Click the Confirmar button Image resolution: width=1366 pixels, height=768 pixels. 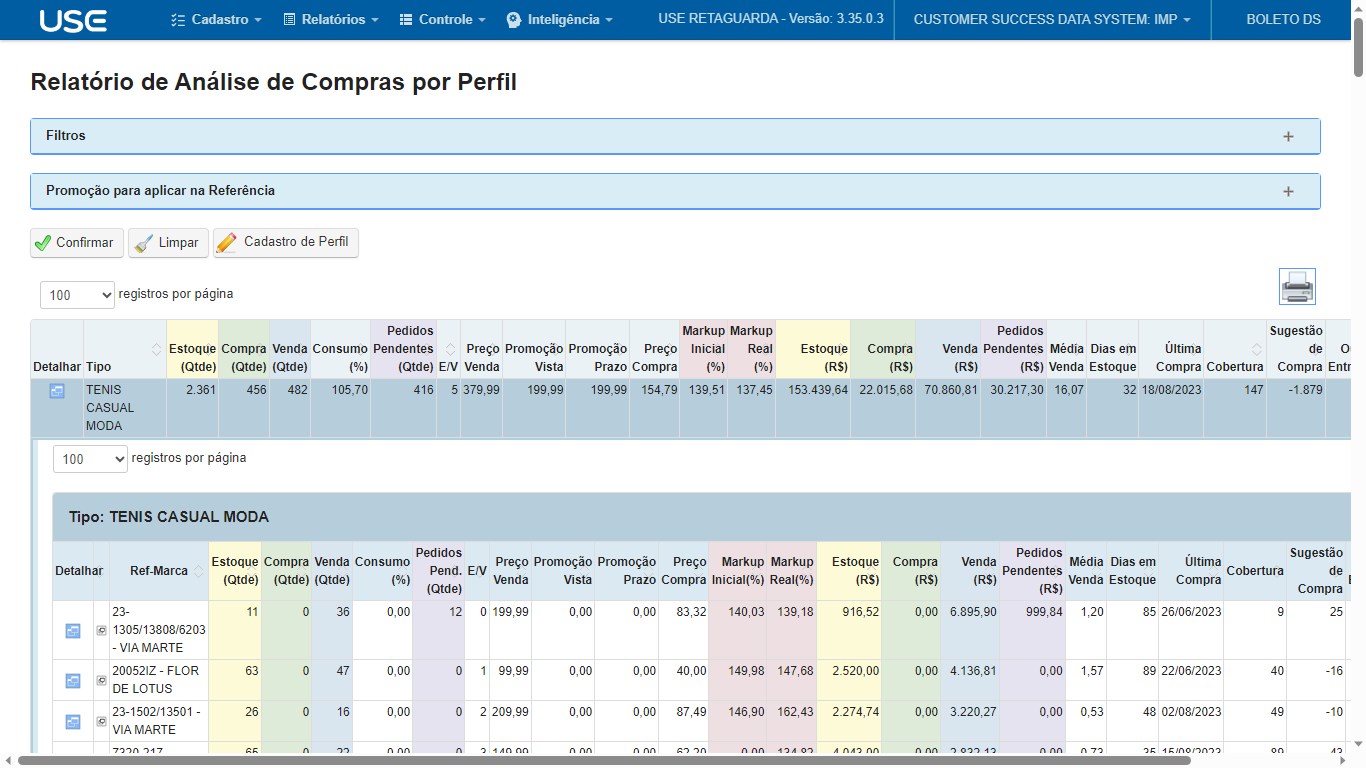coord(77,243)
